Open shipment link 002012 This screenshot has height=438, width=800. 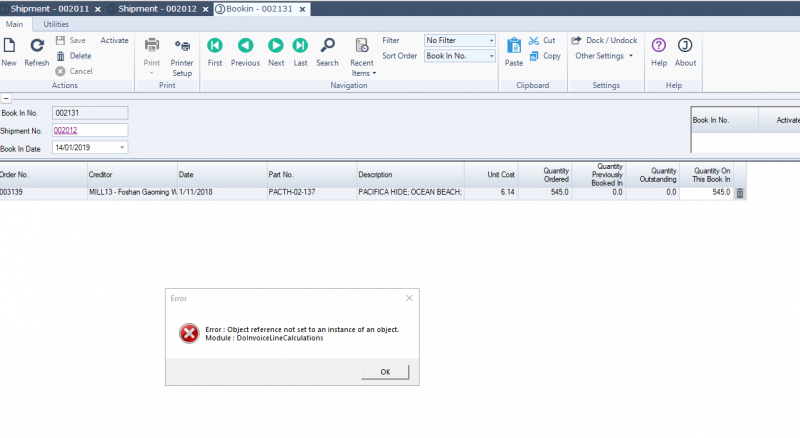(66, 130)
